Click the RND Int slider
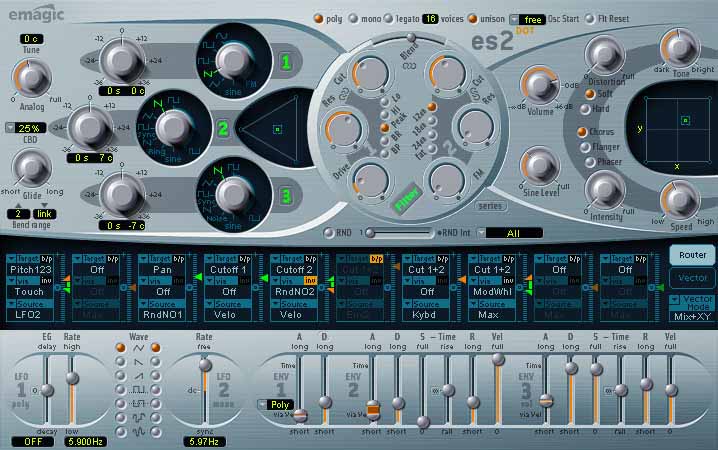 tap(398, 233)
